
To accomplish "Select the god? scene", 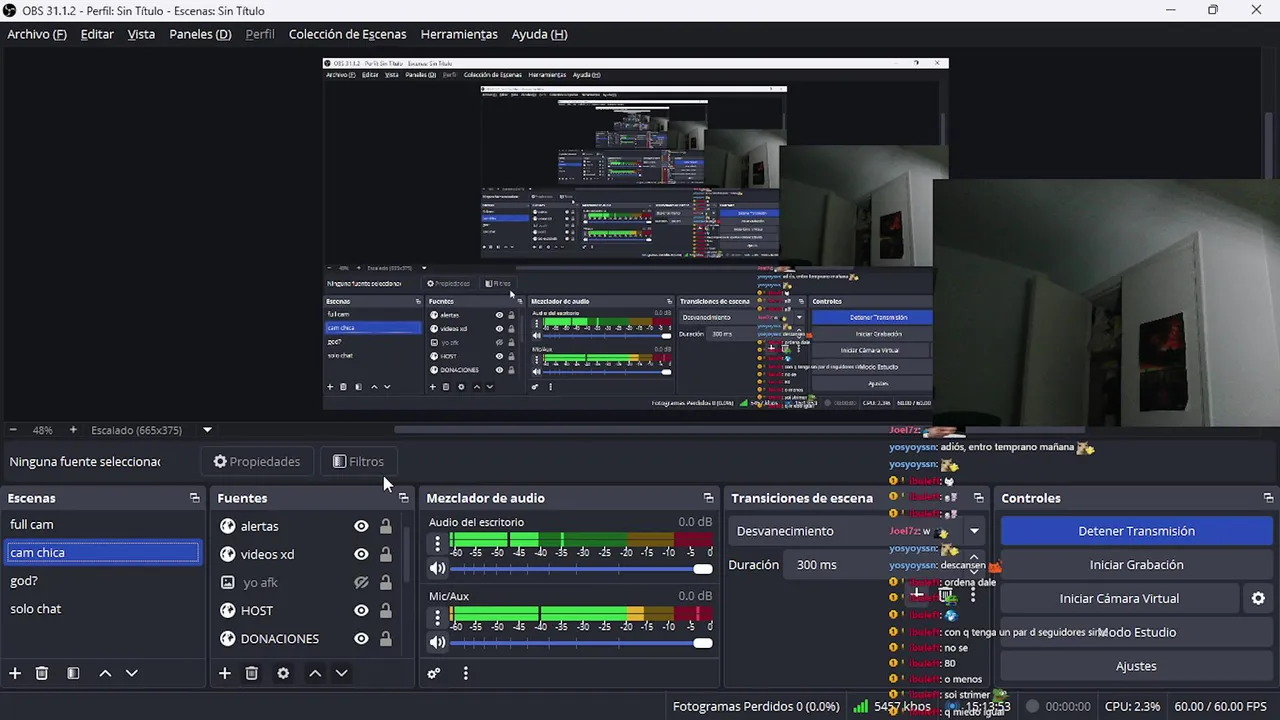I will 102,580.
